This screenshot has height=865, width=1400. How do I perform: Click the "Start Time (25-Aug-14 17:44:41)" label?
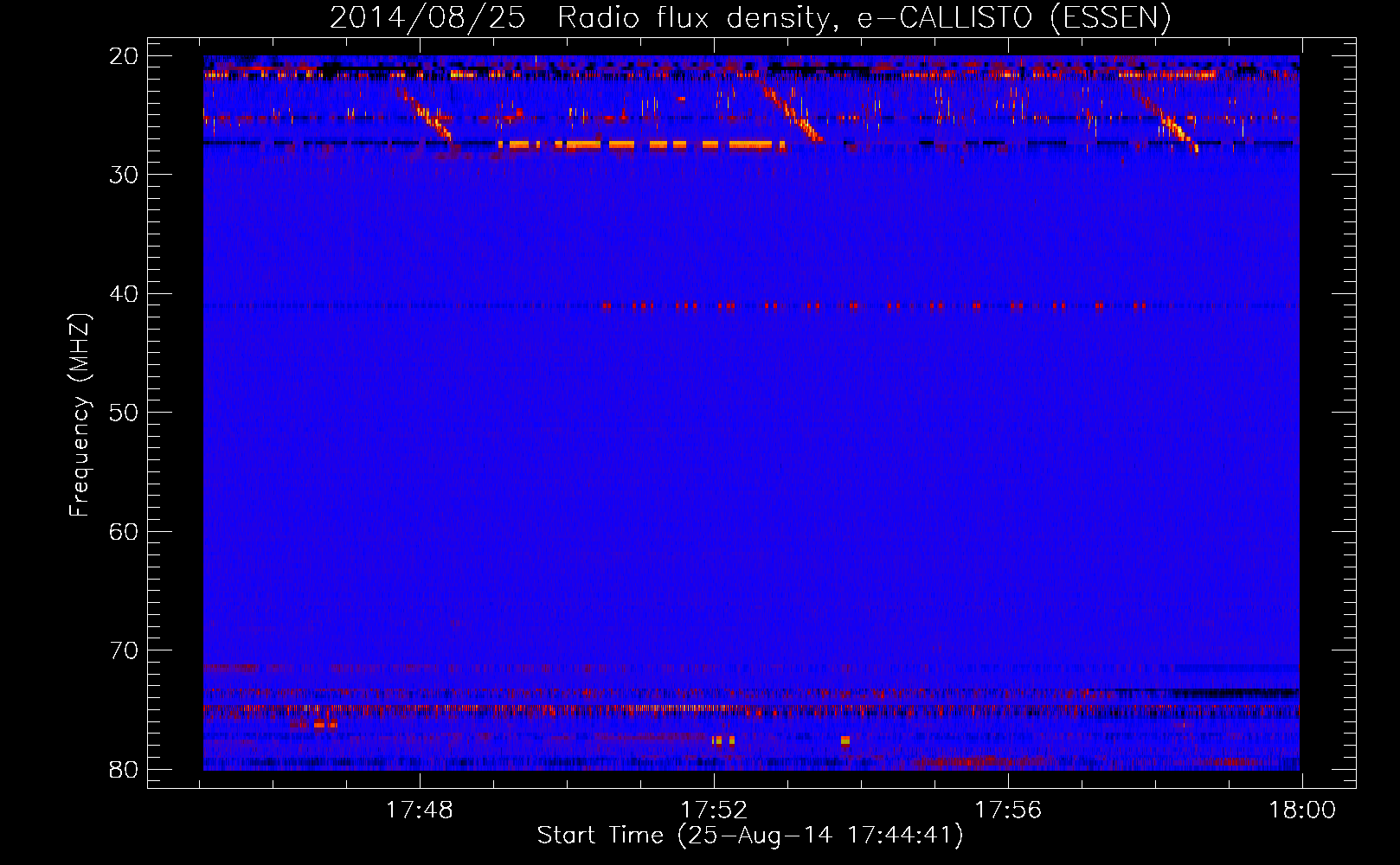[749, 836]
